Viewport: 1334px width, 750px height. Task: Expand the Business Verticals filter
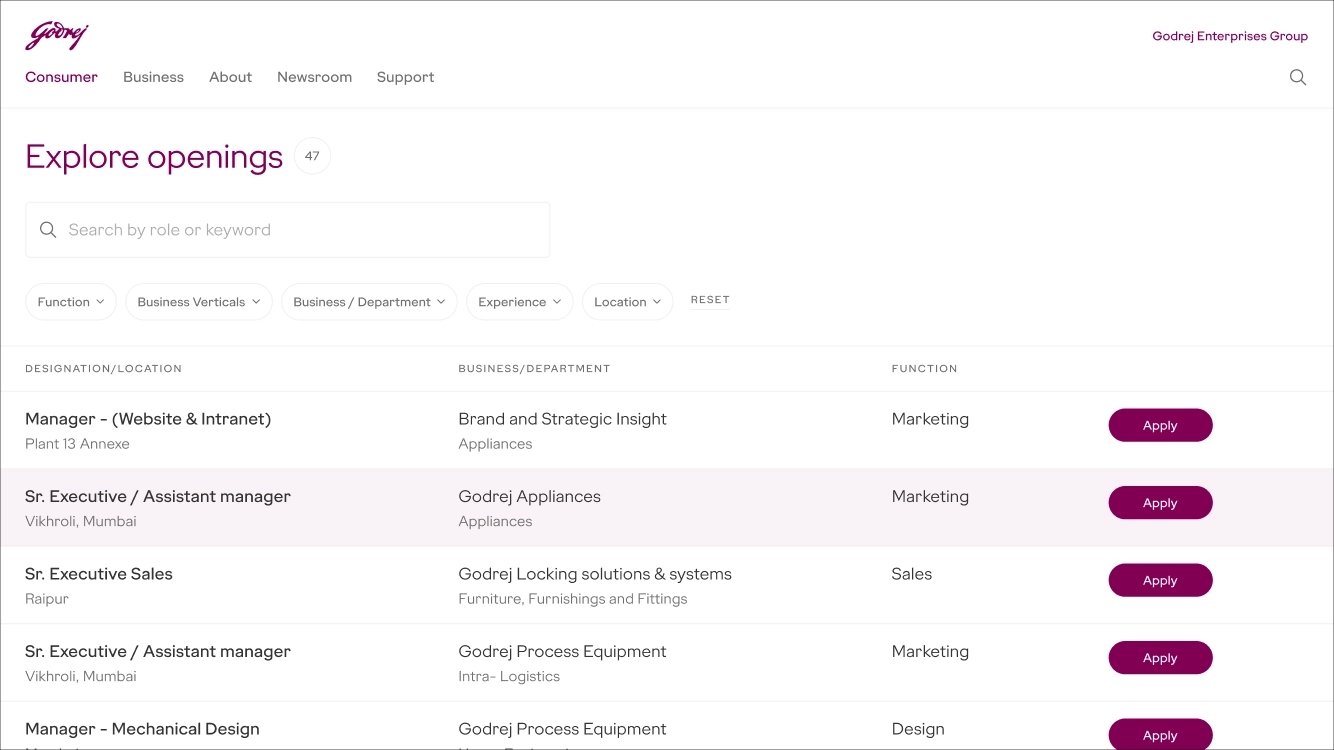coord(198,301)
